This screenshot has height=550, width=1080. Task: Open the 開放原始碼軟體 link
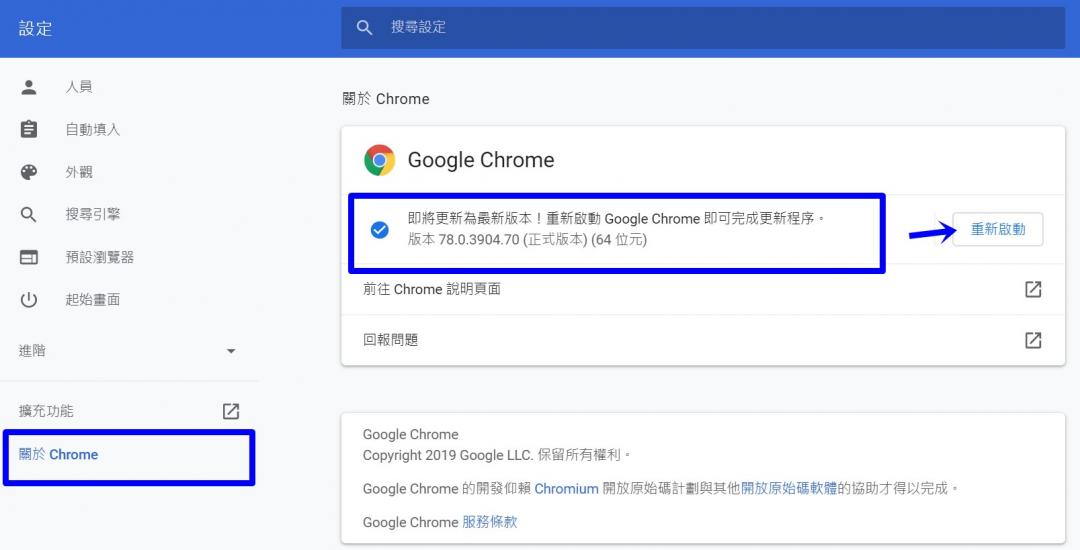coord(789,489)
